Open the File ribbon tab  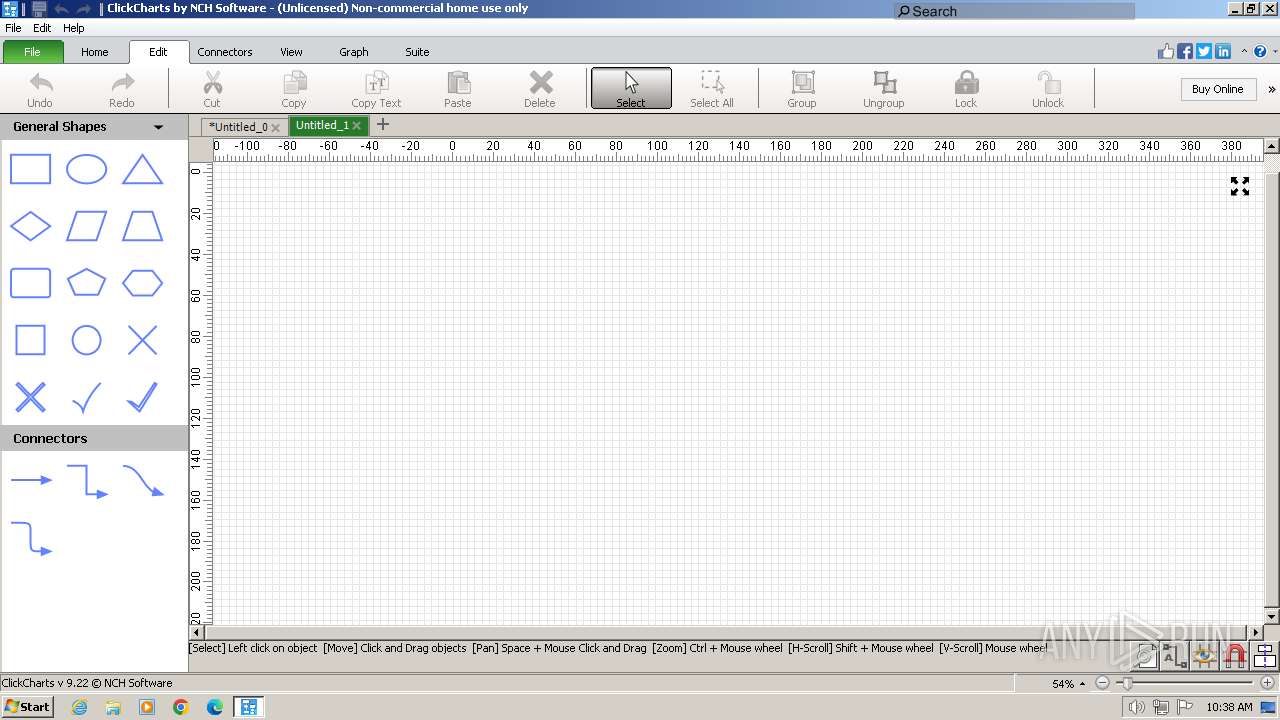[x=32, y=52]
